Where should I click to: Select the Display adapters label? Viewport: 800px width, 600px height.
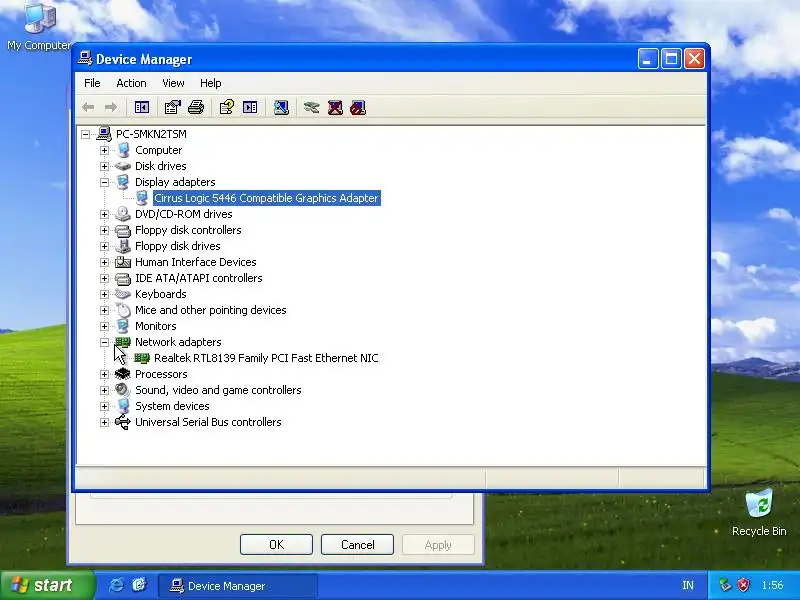(x=175, y=182)
